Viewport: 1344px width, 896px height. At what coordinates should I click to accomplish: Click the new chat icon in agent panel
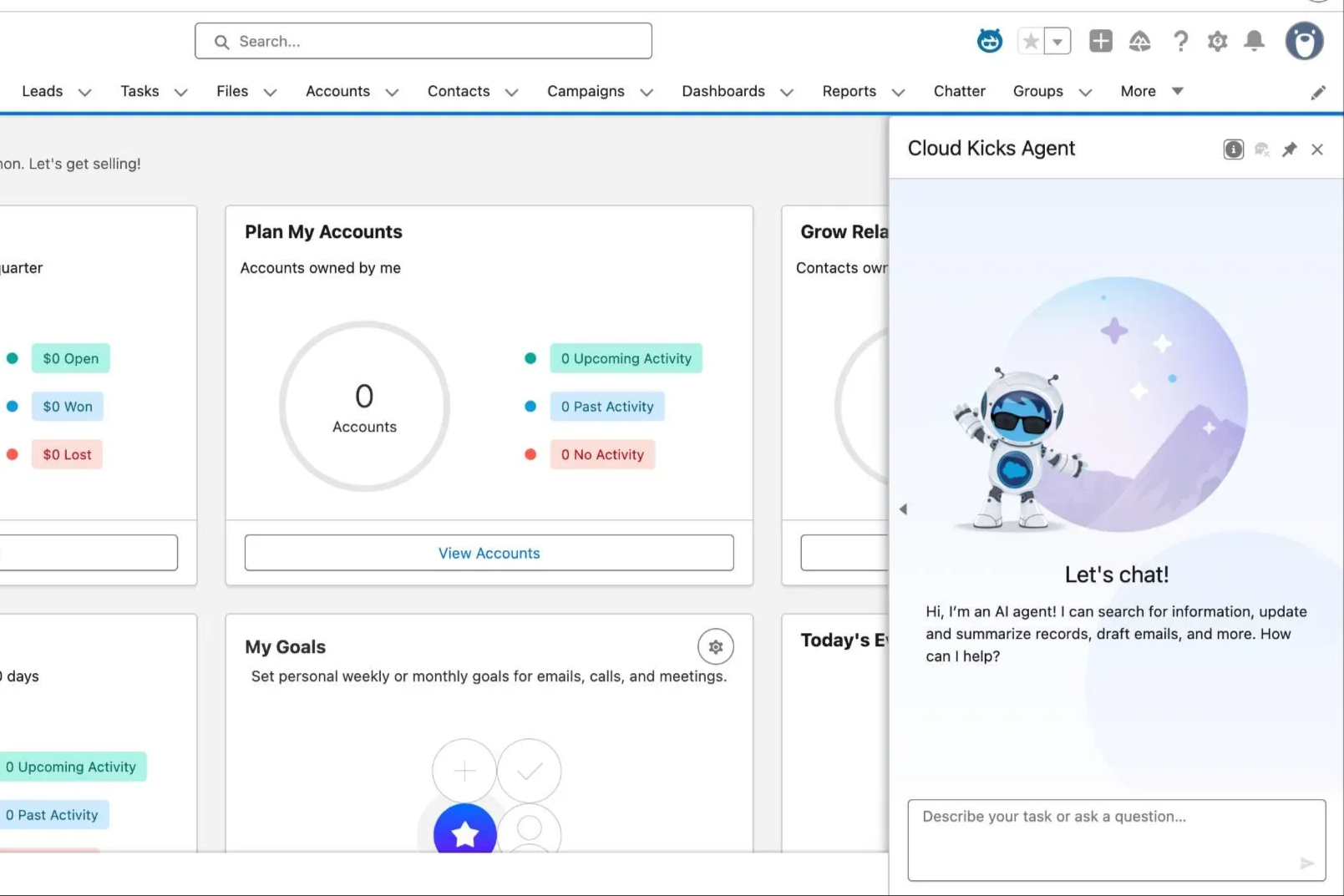click(1262, 149)
